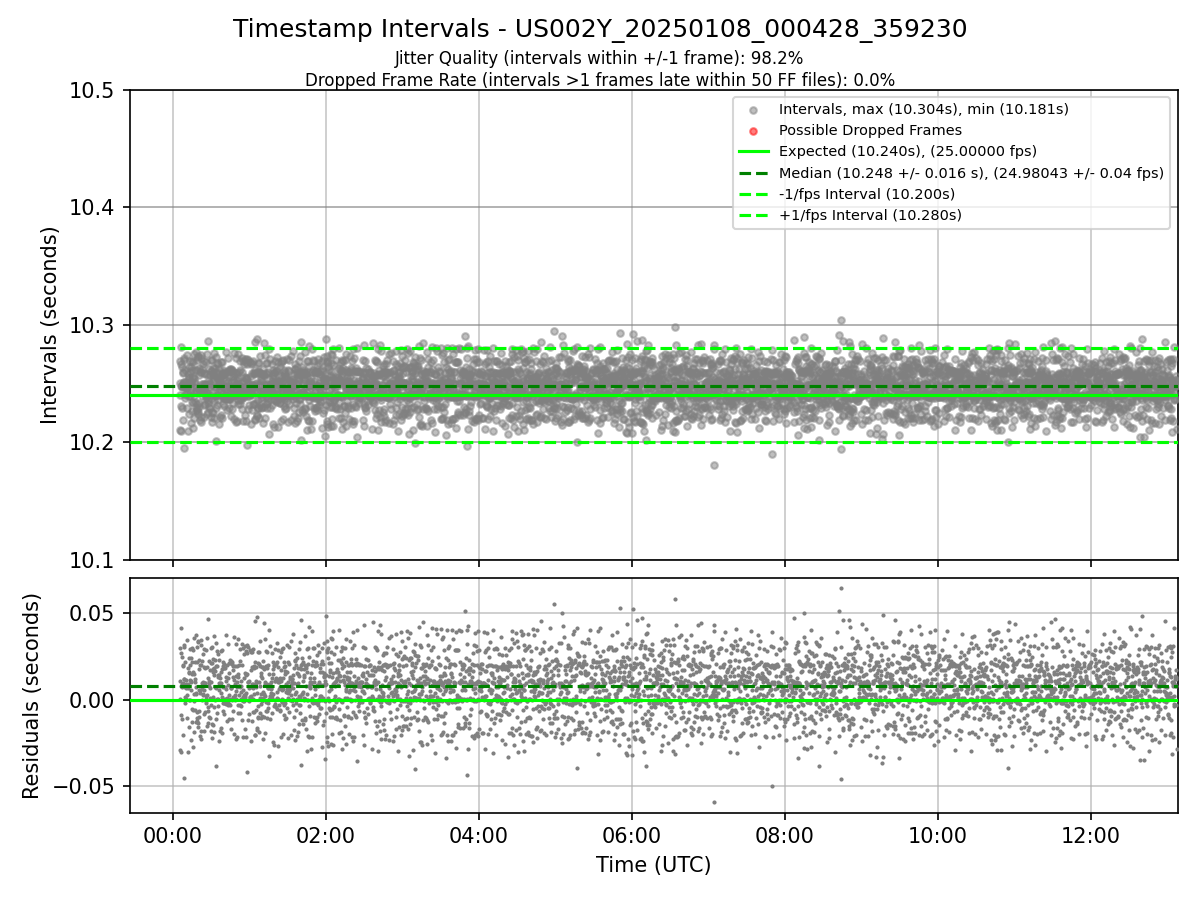Viewport: 1200px width, 900px height.
Task: Click the legend entry '+1/fps Interval (10.280s)'
Action: click(870, 215)
